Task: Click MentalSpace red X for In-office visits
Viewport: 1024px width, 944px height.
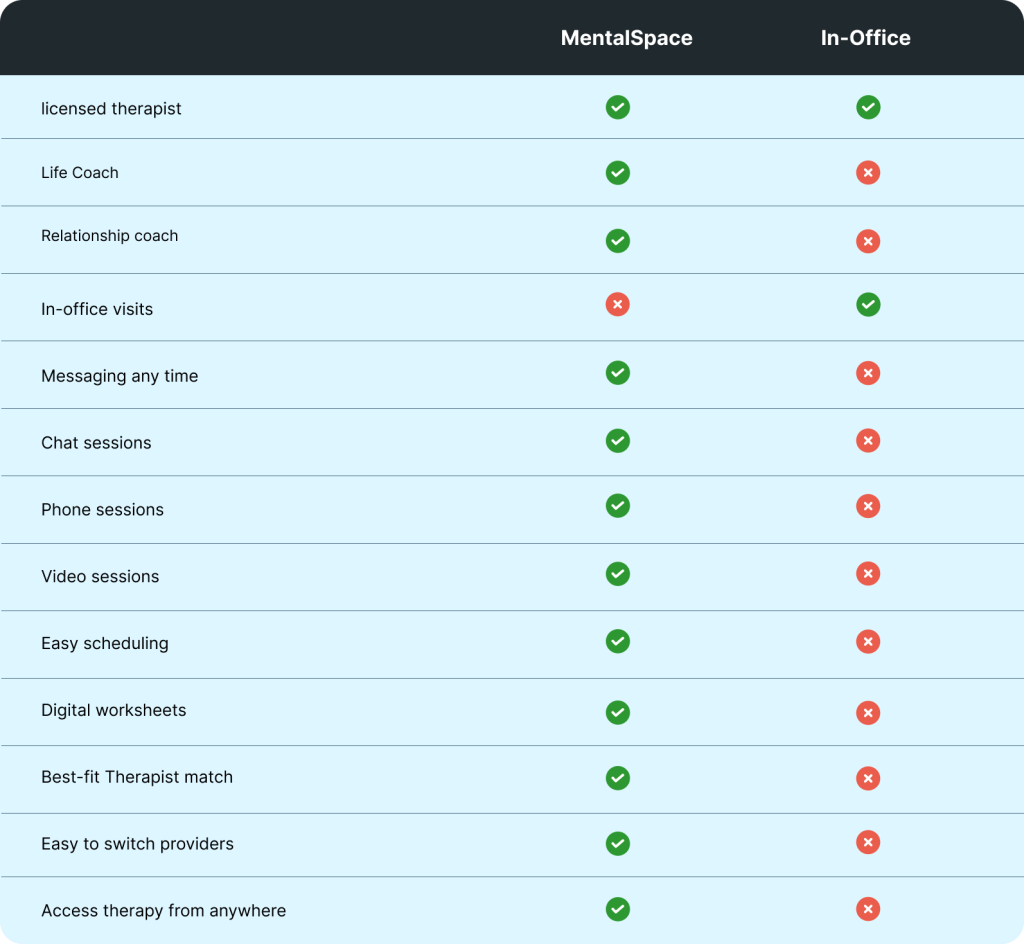Action: tap(618, 304)
